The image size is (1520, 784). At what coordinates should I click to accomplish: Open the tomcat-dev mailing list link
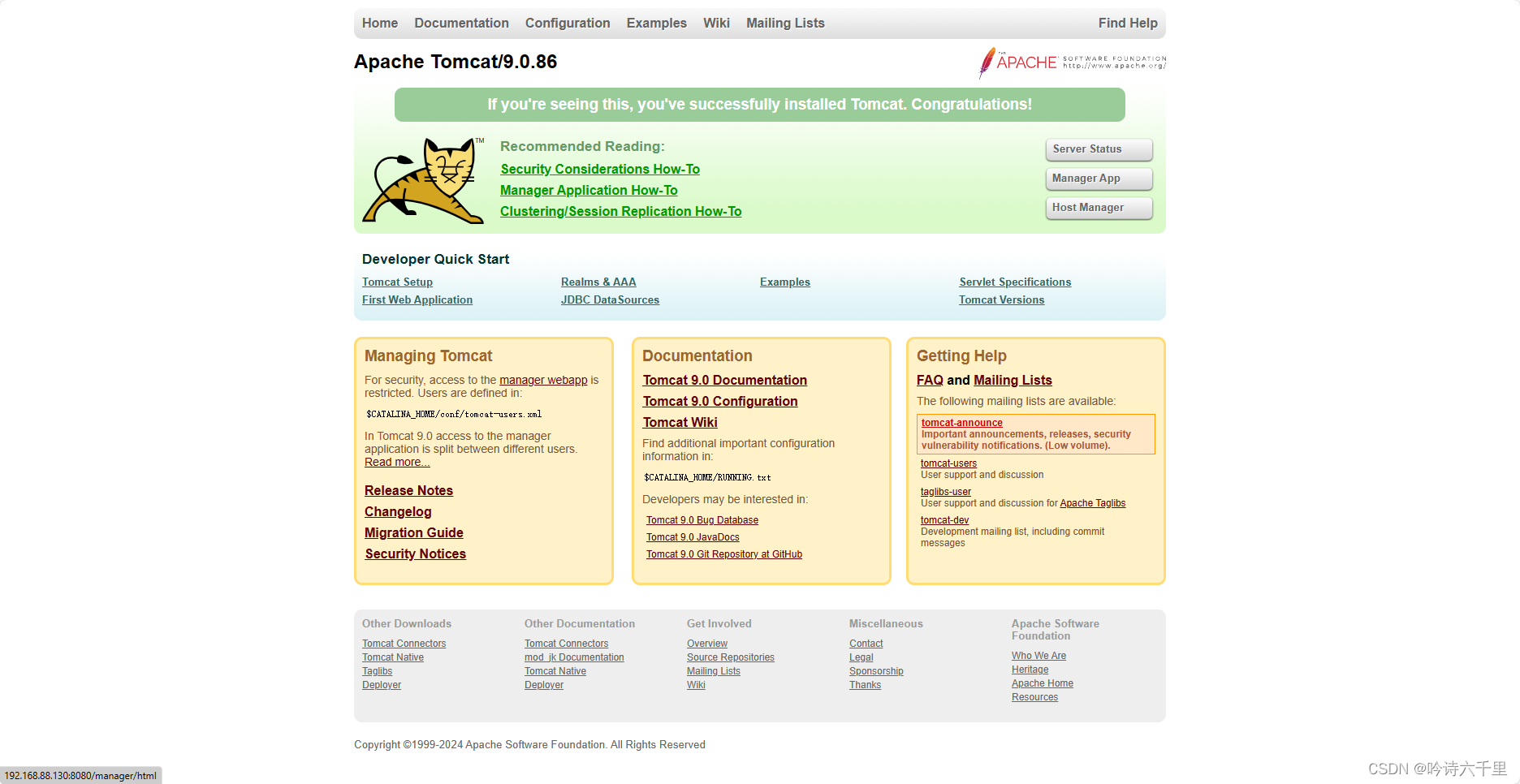coord(944,520)
